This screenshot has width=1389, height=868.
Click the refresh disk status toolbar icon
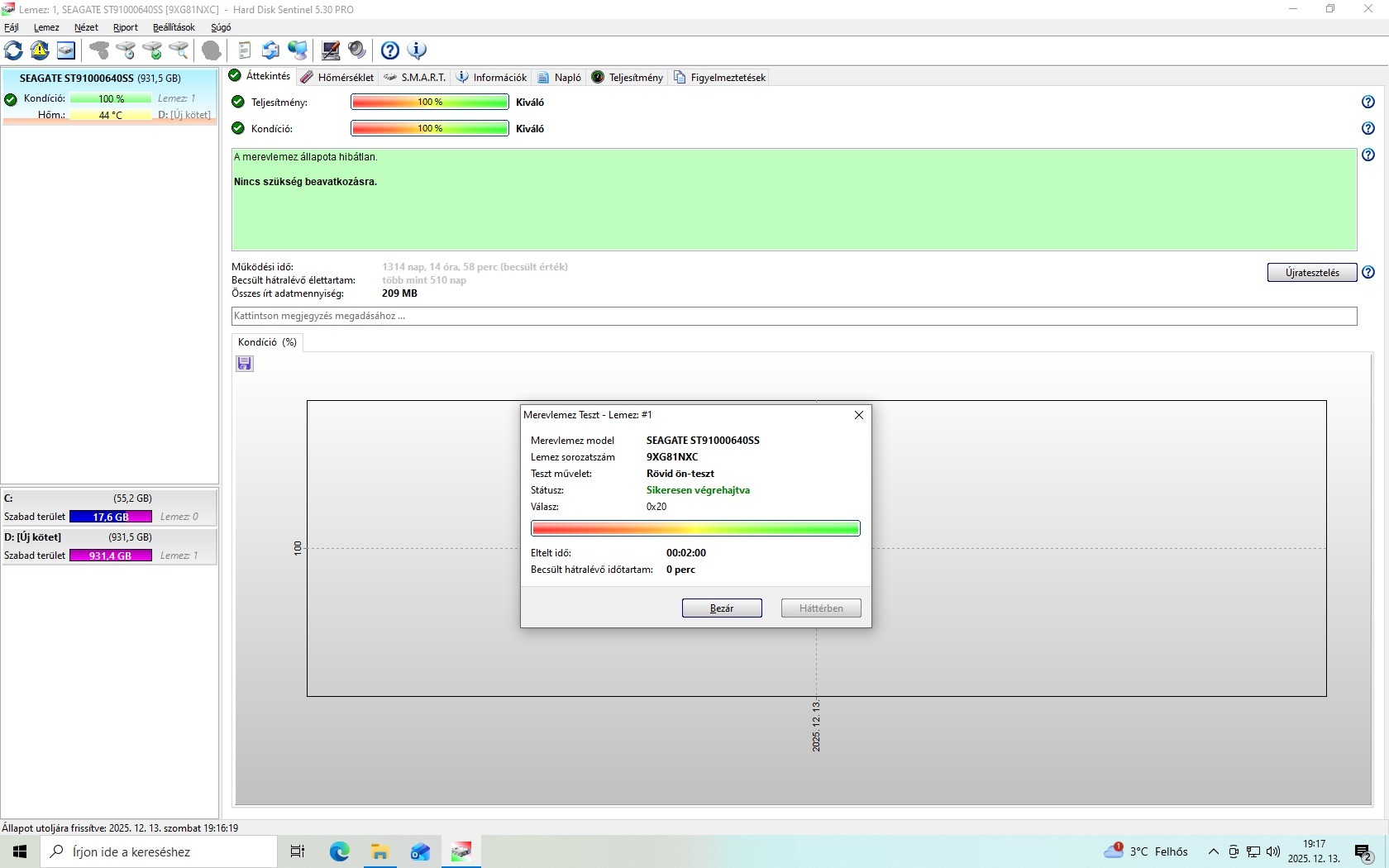click(x=13, y=50)
